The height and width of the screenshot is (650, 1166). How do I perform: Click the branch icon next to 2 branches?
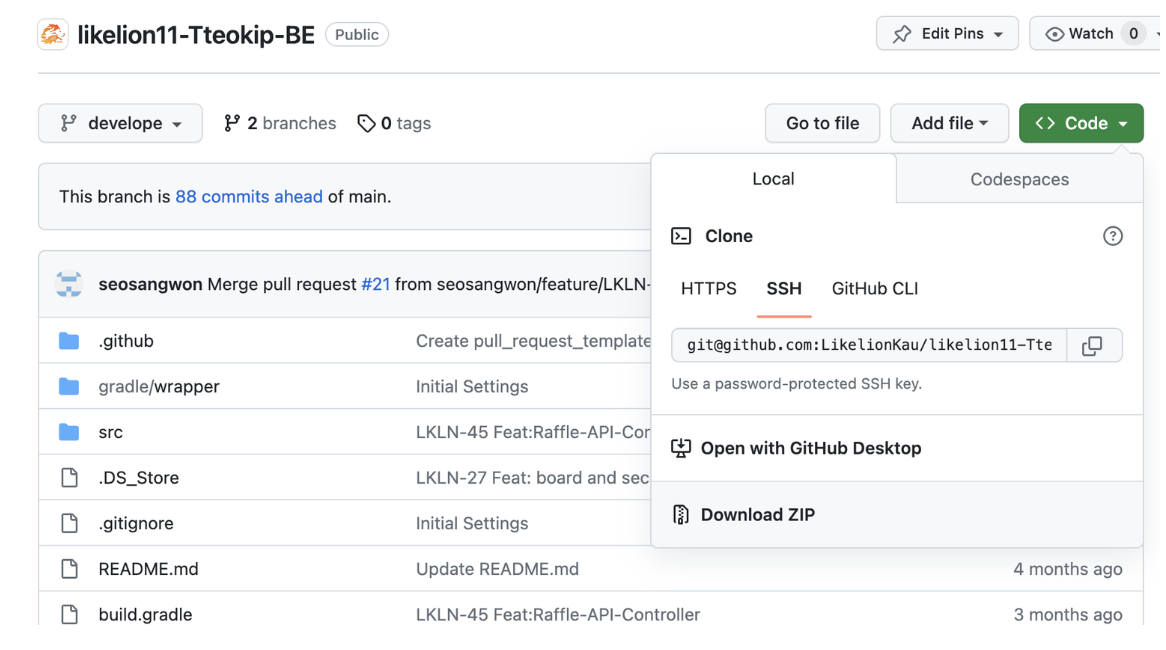tap(232, 123)
